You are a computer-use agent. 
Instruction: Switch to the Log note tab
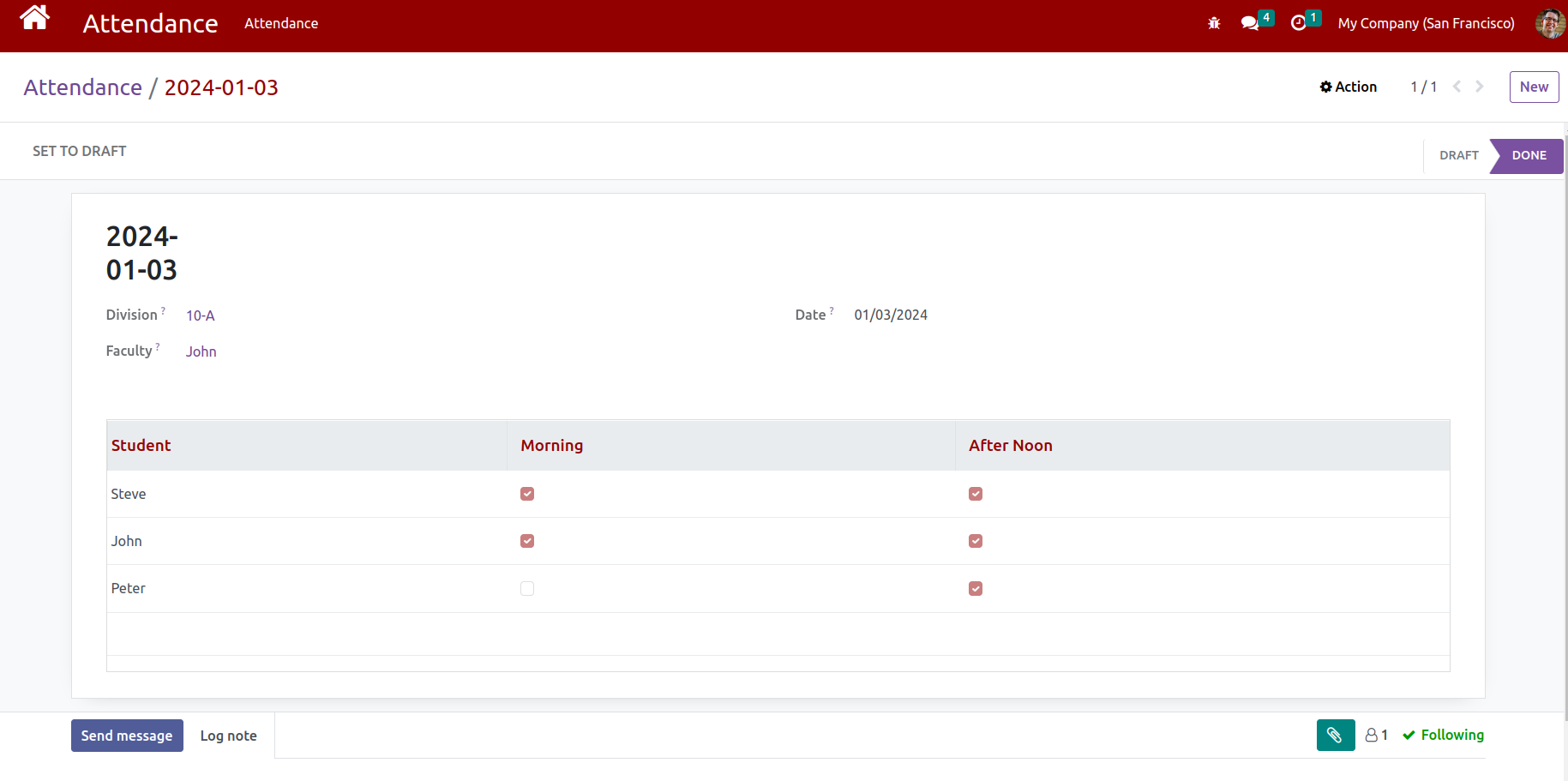click(x=228, y=736)
